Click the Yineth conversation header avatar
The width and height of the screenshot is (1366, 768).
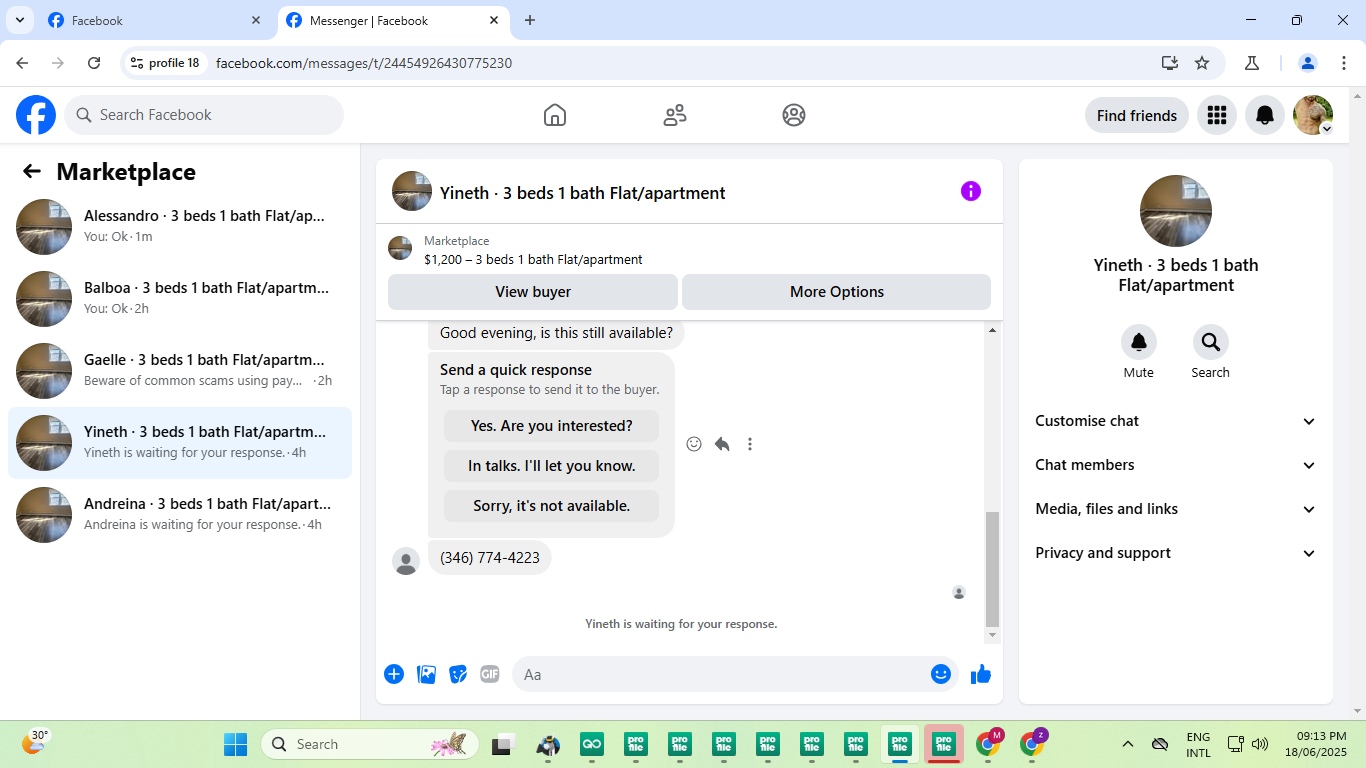tap(412, 191)
